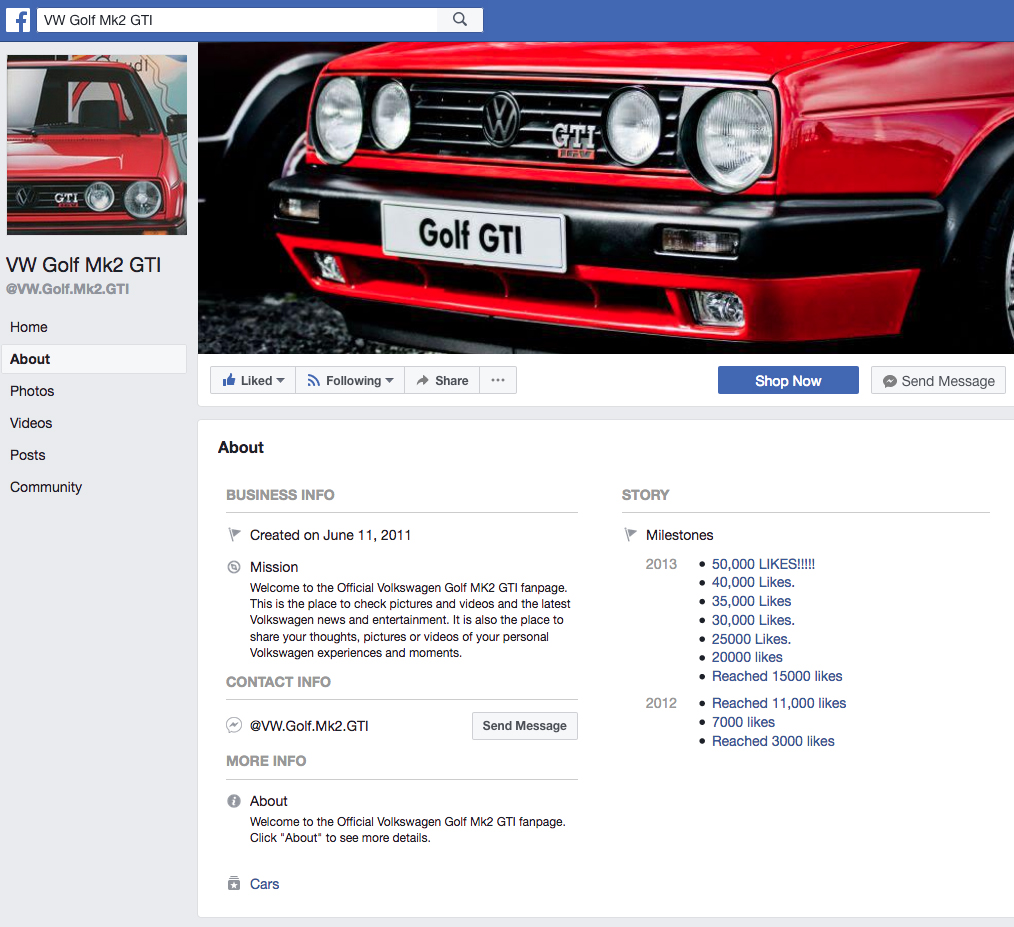Click the Cars category icon
This screenshot has width=1014, height=927.
click(x=234, y=884)
